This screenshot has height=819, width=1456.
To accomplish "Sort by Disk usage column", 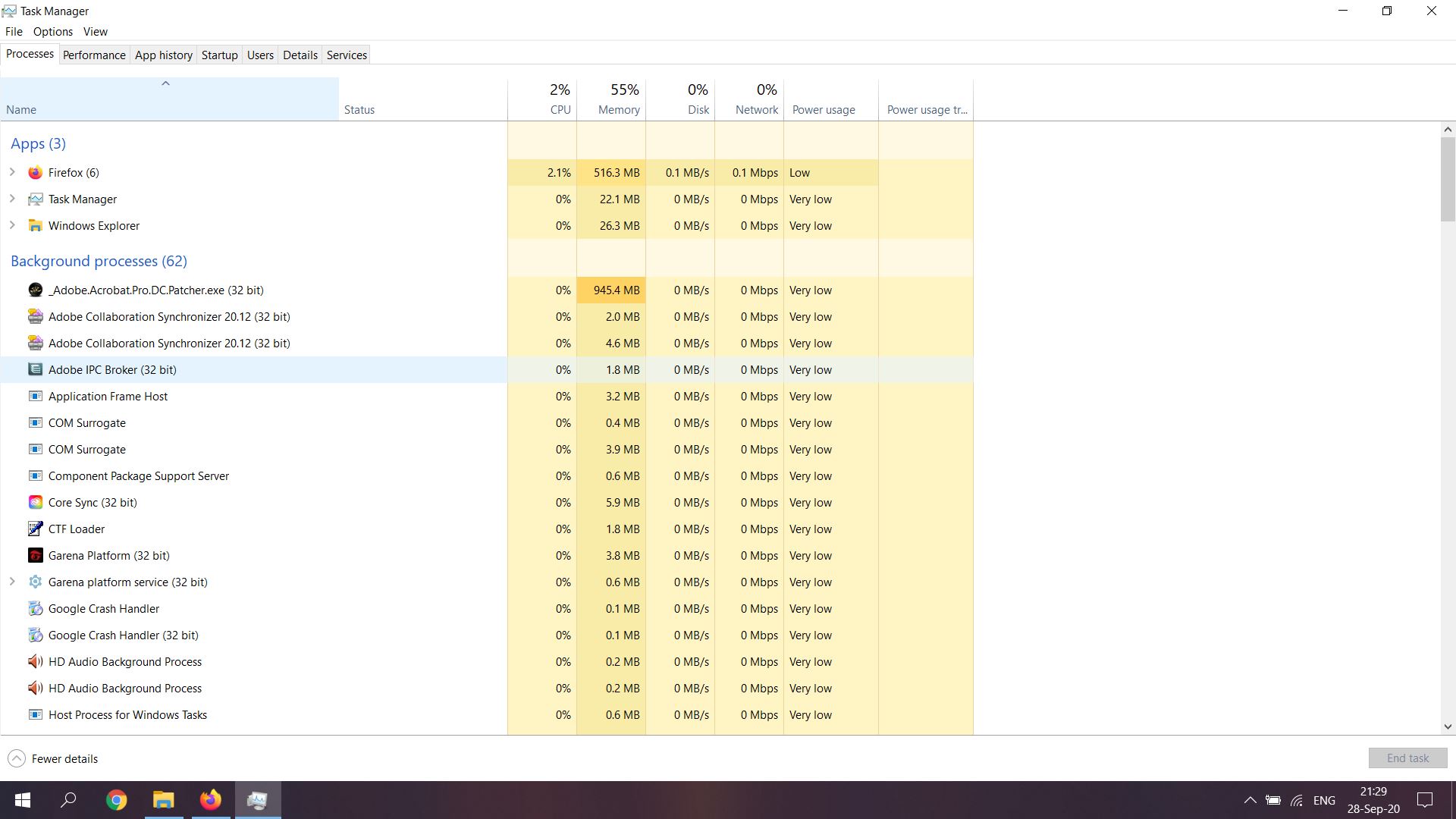I will 680,99.
